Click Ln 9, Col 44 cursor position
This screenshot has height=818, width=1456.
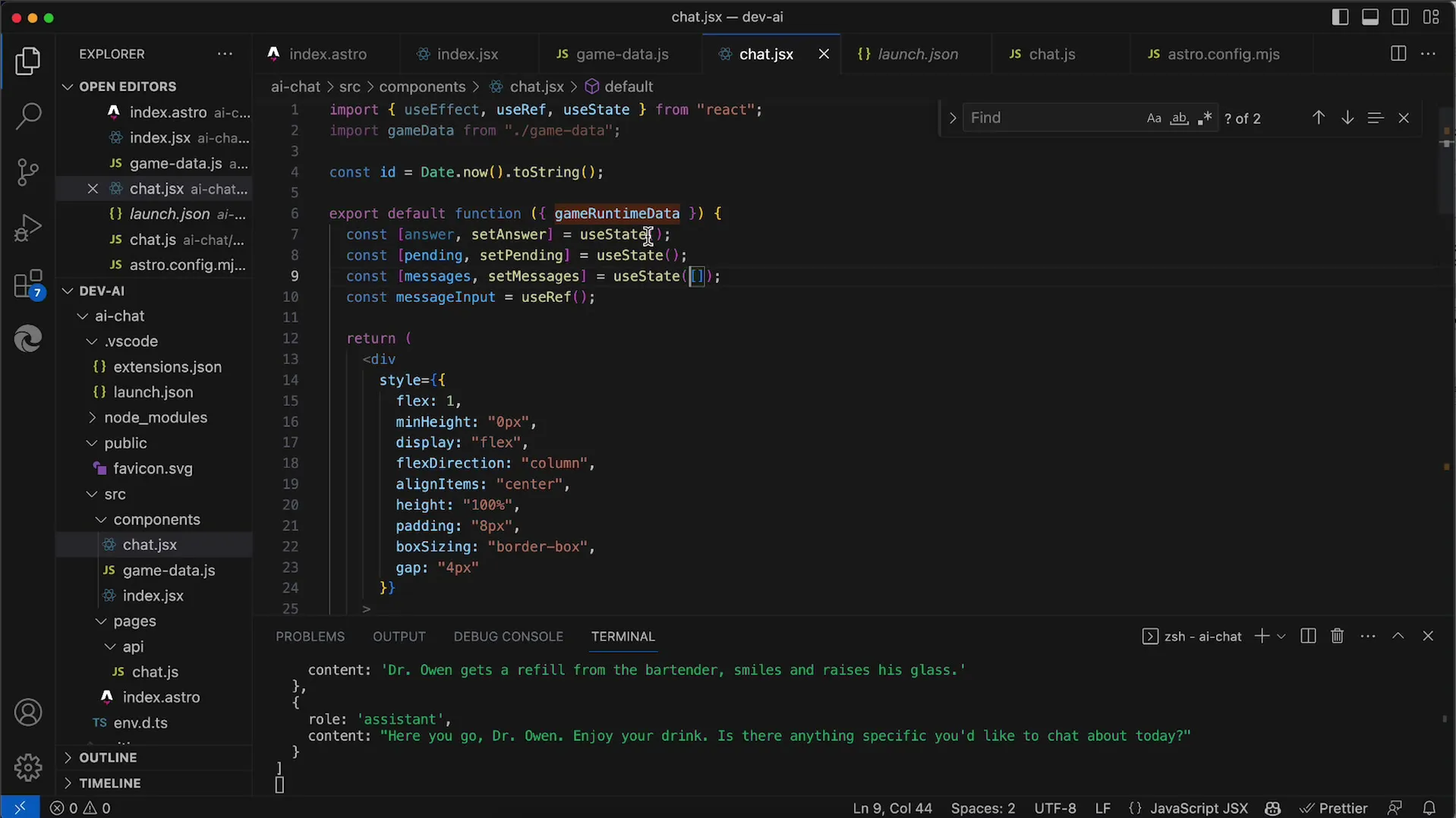coord(892,808)
